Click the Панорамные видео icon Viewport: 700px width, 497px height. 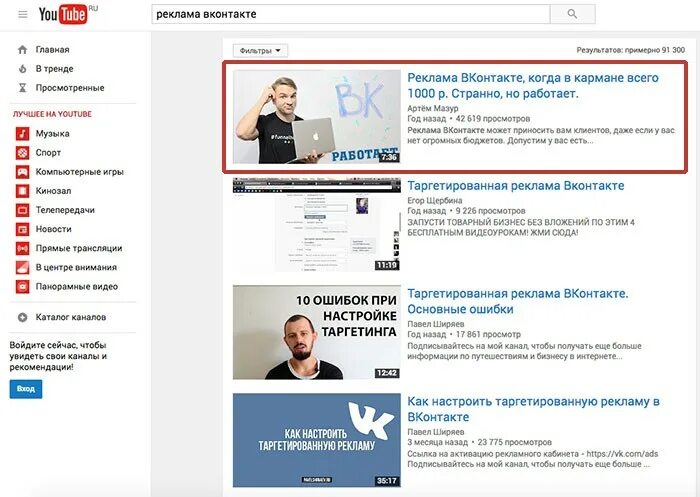[x=22, y=287]
